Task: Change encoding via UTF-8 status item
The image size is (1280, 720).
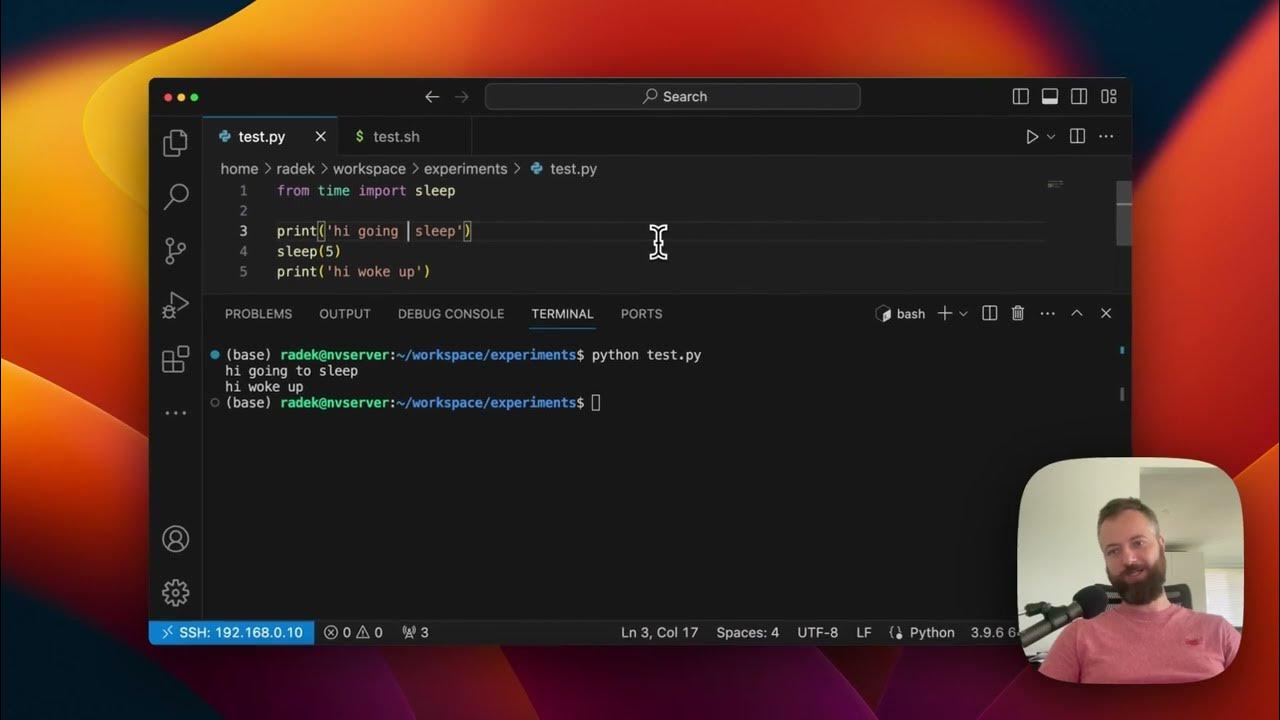Action: coord(817,633)
